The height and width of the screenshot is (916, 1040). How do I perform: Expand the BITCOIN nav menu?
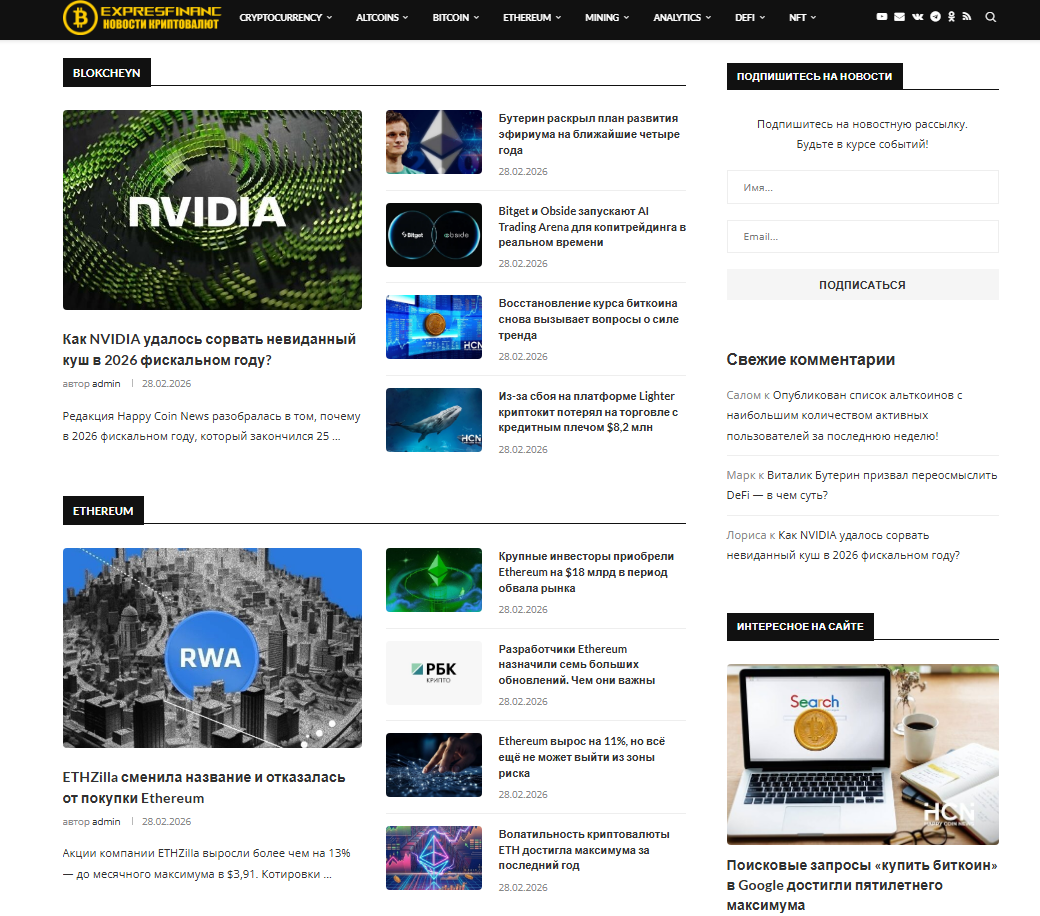coord(455,17)
